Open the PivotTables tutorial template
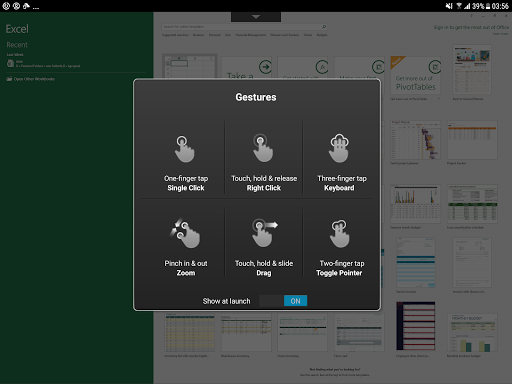Screen dimensions: 512x384 pyautogui.click(x=415, y=78)
